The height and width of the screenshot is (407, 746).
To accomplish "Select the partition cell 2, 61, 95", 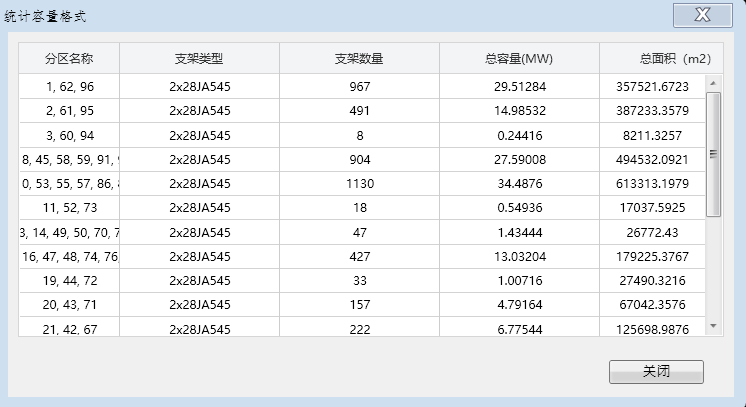I will tap(69, 110).
